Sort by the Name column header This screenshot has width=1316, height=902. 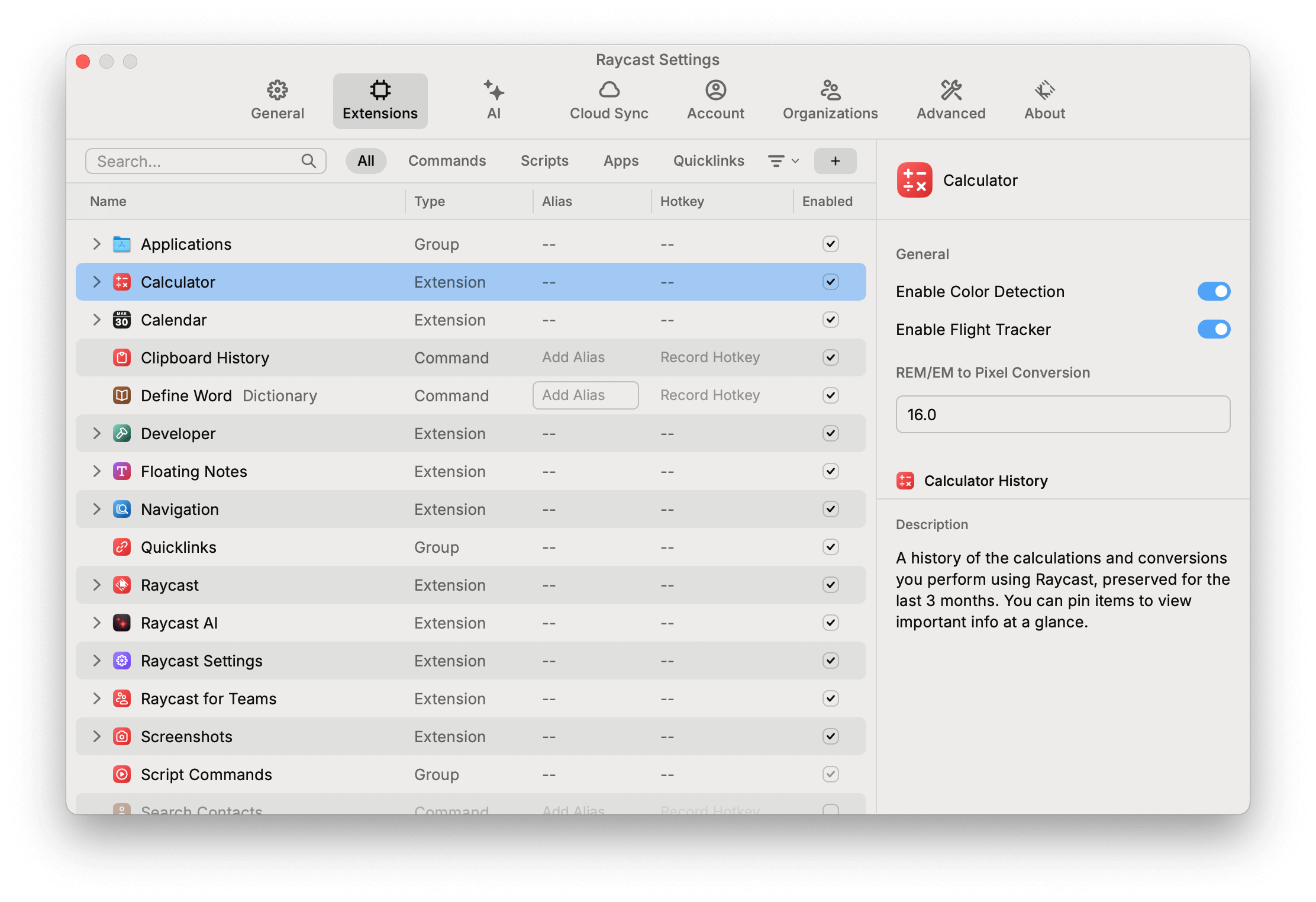[x=108, y=201]
